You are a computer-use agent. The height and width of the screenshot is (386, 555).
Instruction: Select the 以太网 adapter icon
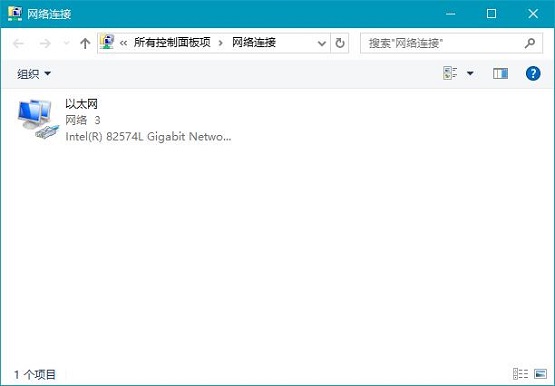38,119
